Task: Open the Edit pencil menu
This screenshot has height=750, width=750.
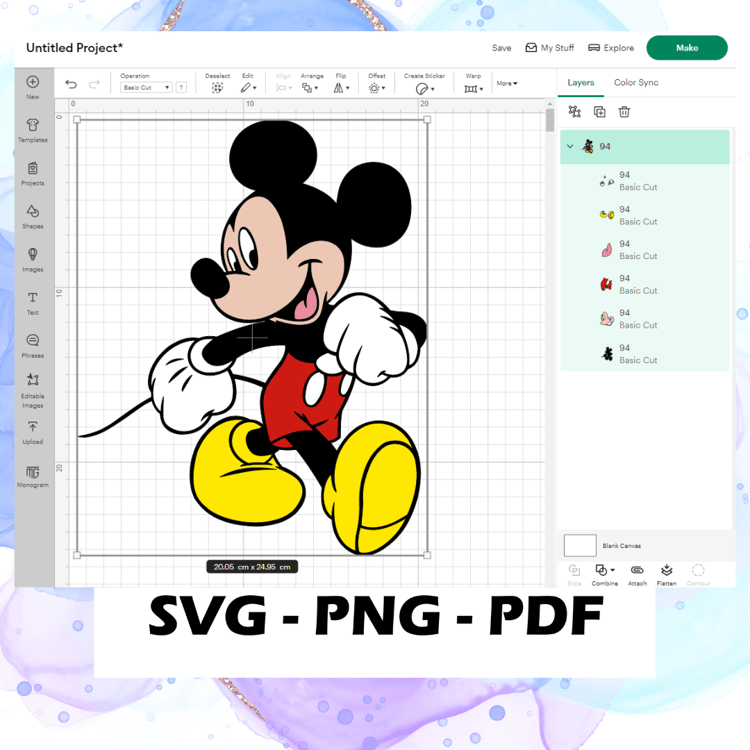Action: point(248,88)
